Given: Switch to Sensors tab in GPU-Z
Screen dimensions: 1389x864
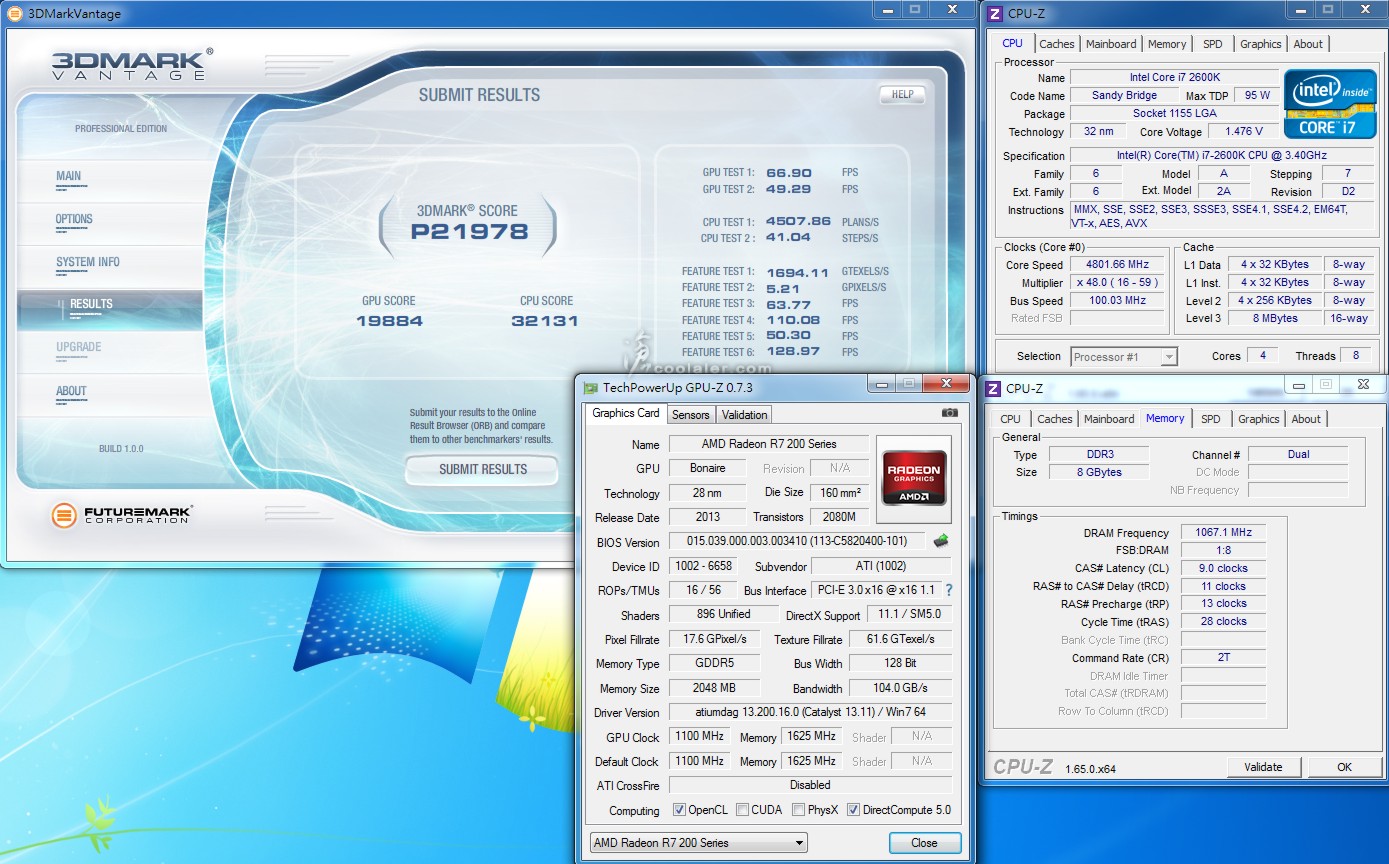Looking at the screenshot, I should click(690, 414).
